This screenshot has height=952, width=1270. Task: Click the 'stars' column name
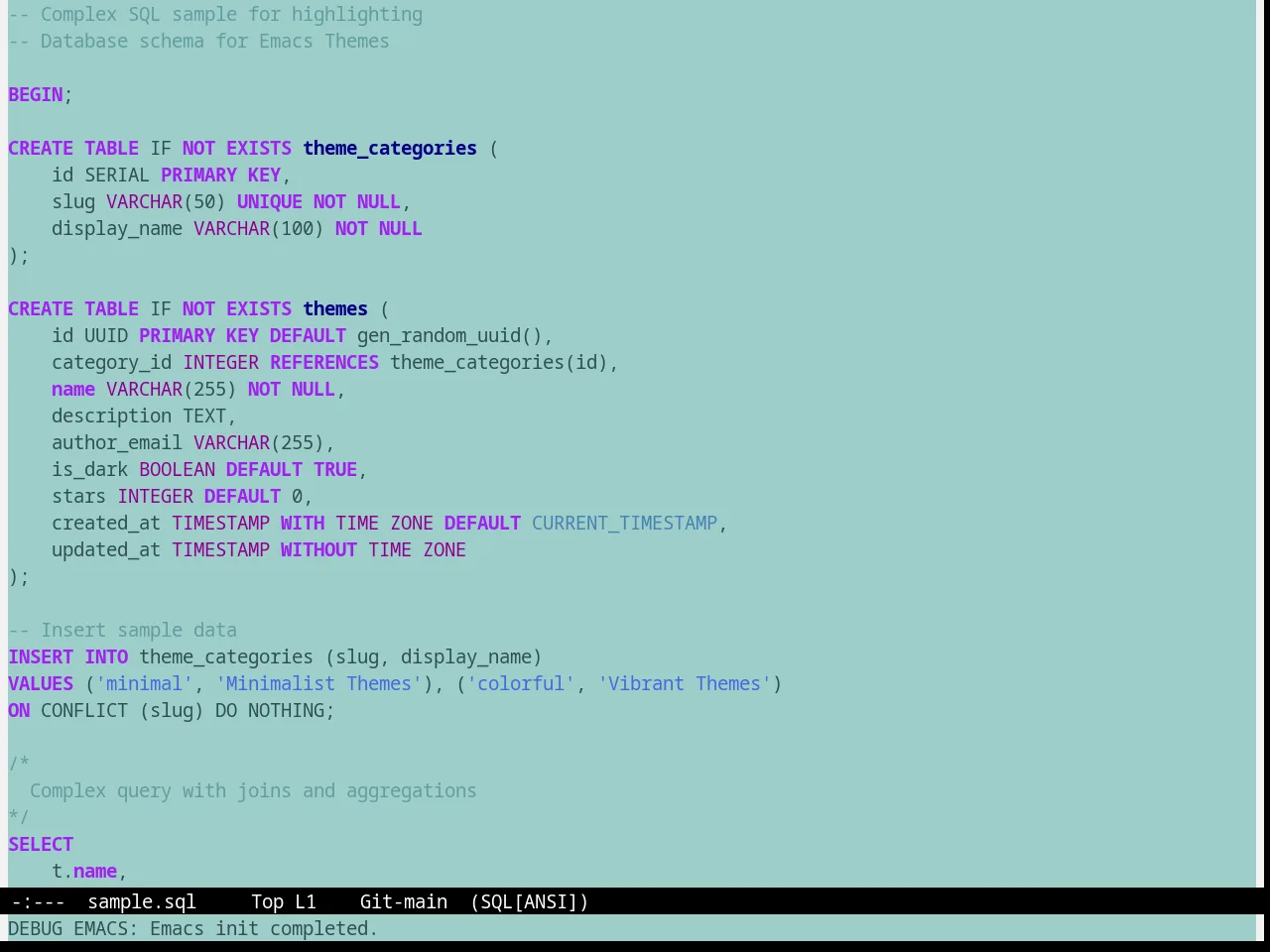pos(79,496)
